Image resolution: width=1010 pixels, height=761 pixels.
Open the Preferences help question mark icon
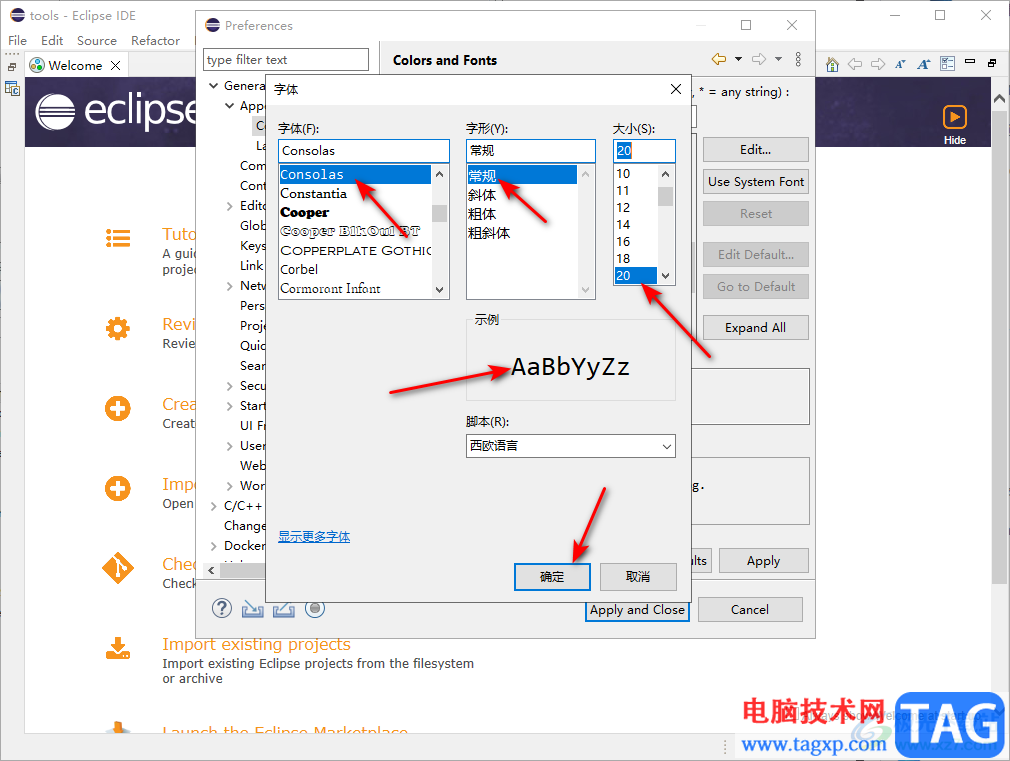coord(222,608)
